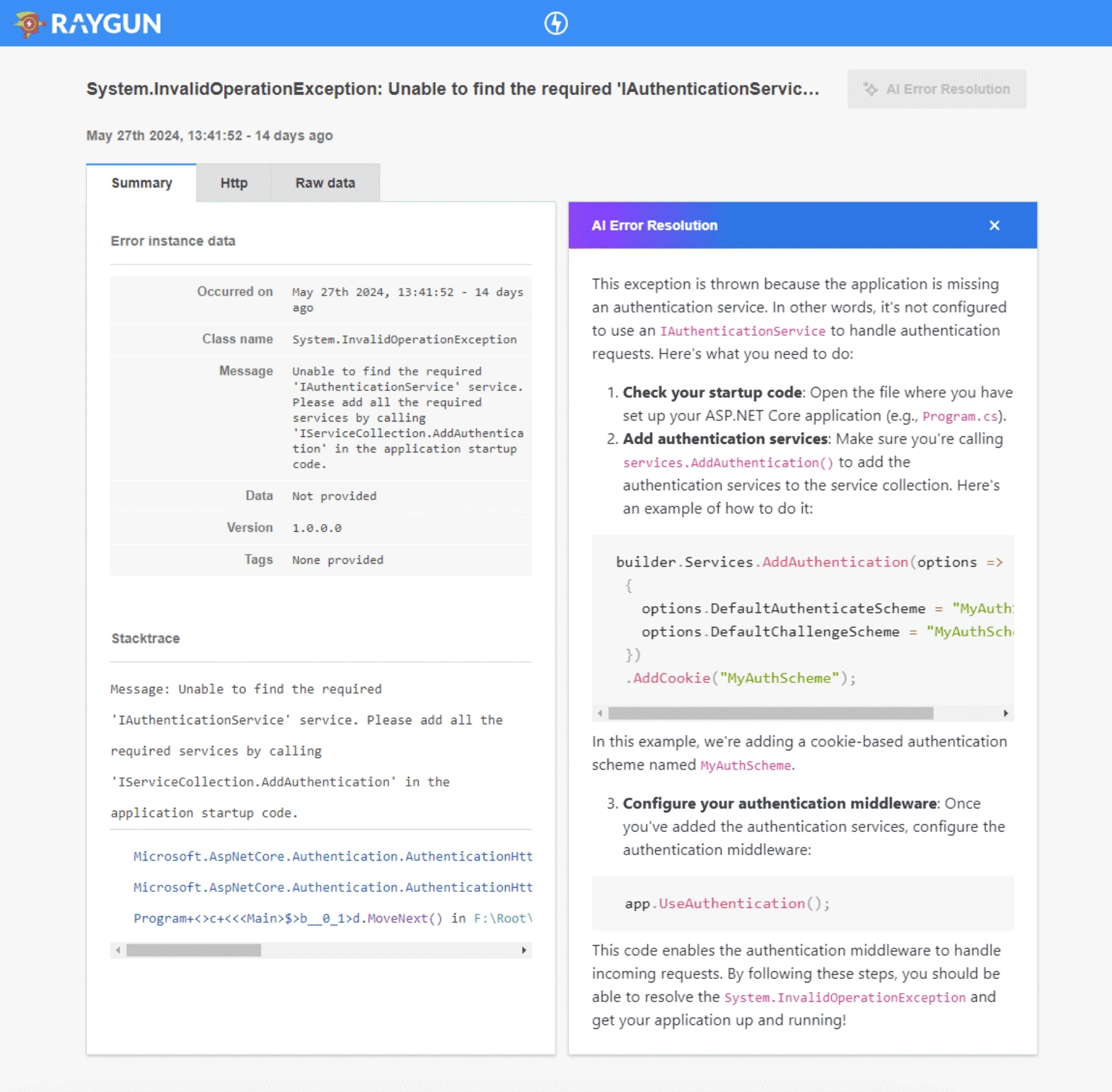The width and height of the screenshot is (1112, 1092).
Task: Open the Http tab
Action: pos(234,183)
